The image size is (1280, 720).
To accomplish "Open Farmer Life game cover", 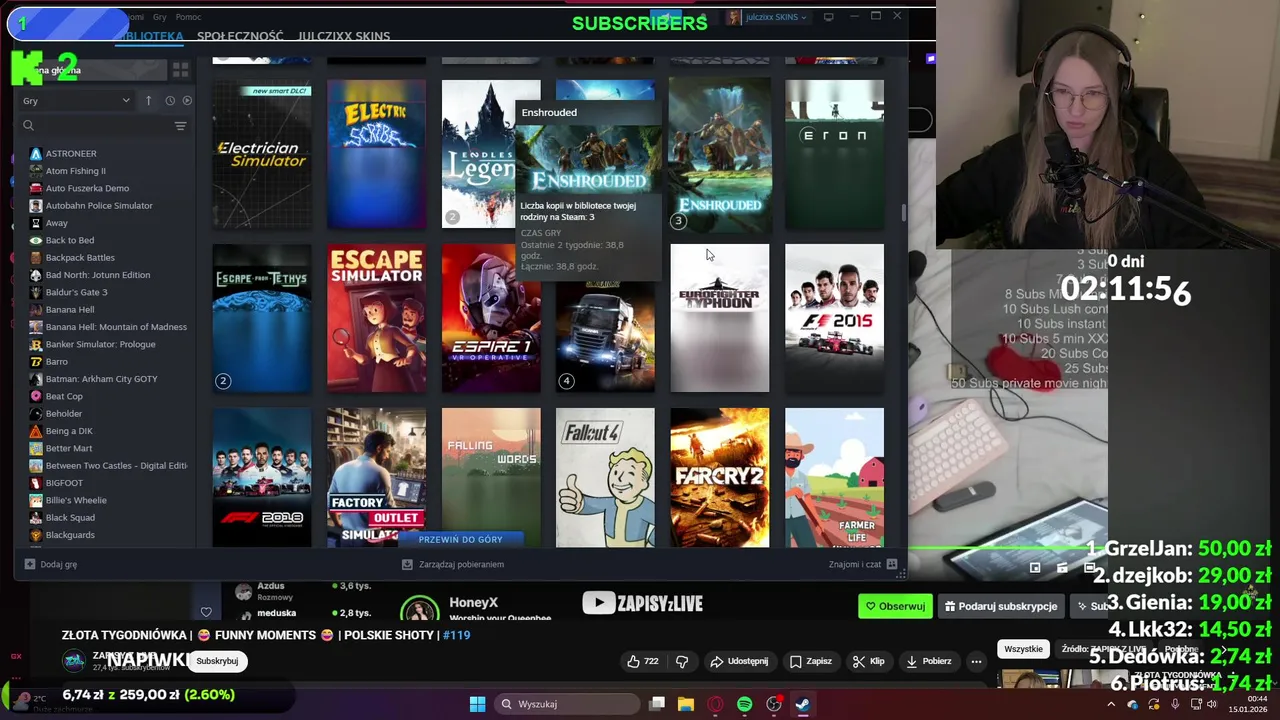I will click(x=834, y=478).
